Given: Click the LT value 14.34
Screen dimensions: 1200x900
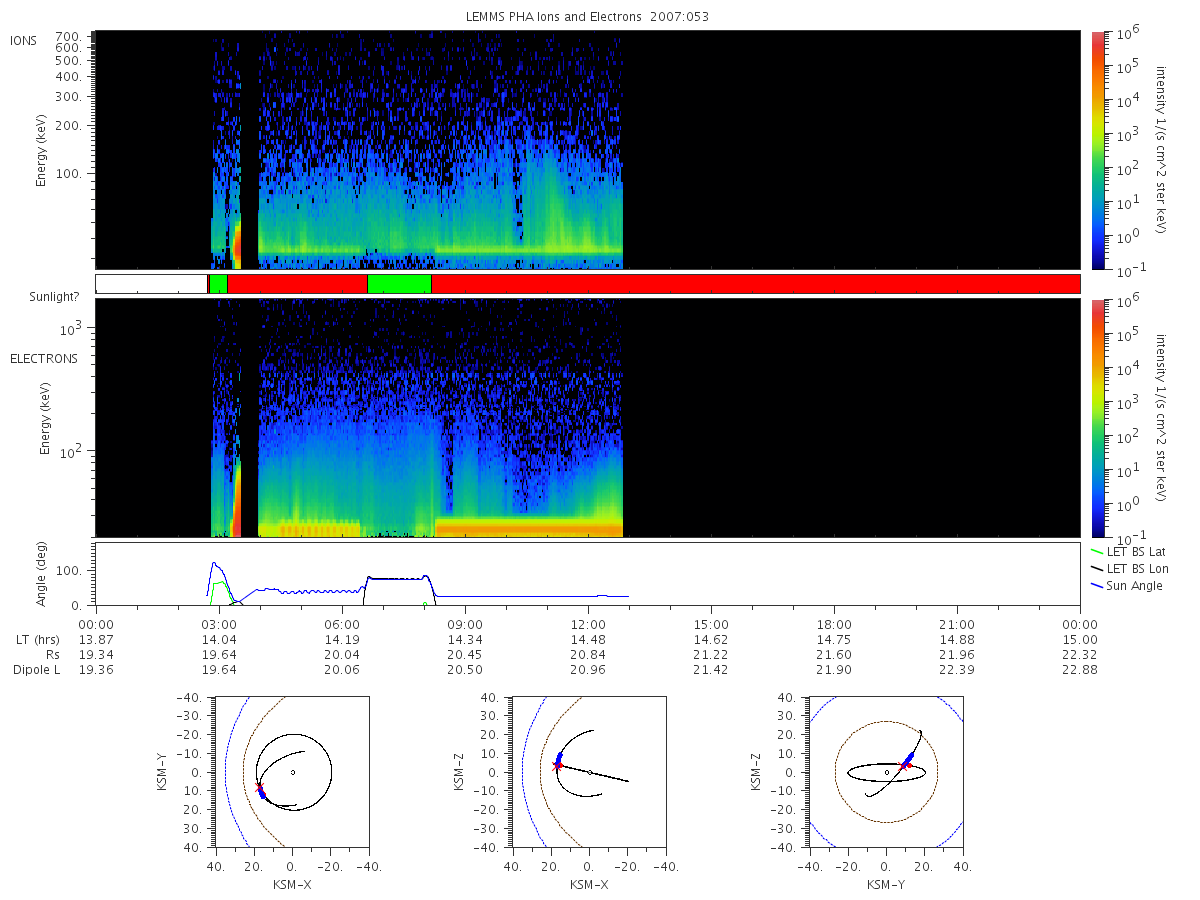Looking at the screenshot, I should 465,639.
